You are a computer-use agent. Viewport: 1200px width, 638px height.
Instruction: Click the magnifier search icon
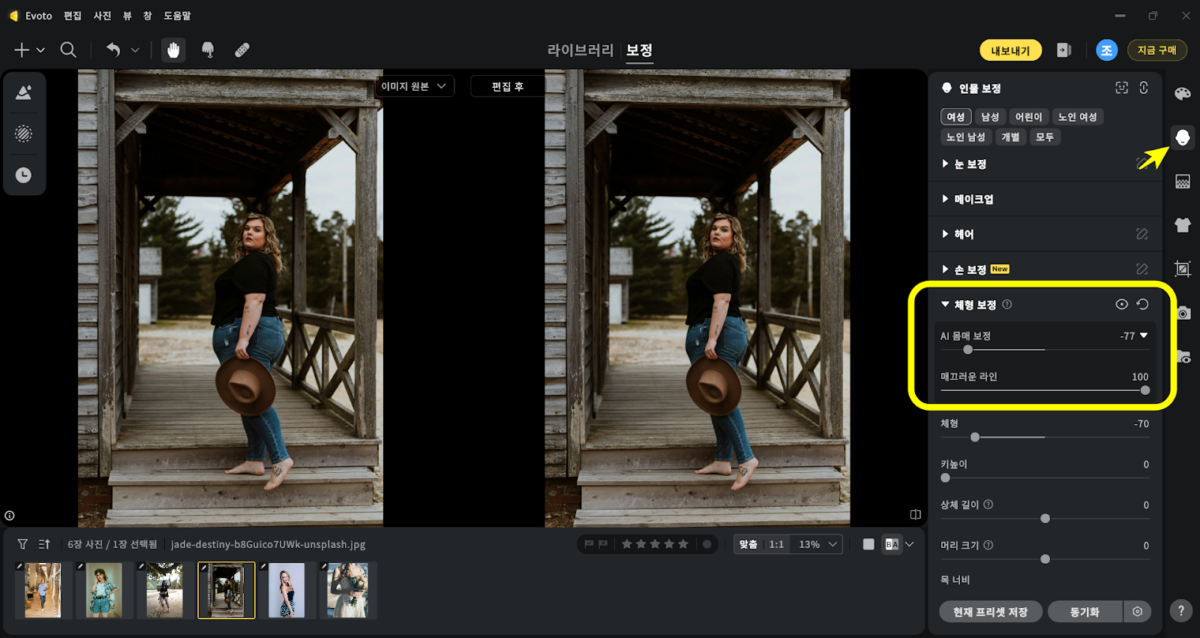pos(68,50)
